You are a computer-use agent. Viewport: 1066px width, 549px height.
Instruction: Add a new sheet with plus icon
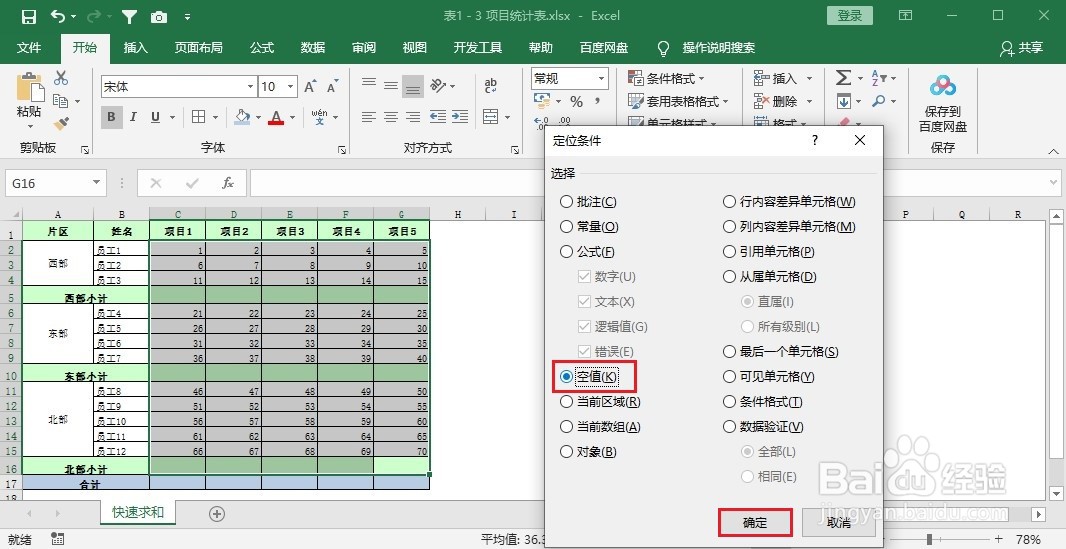click(217, 514)
